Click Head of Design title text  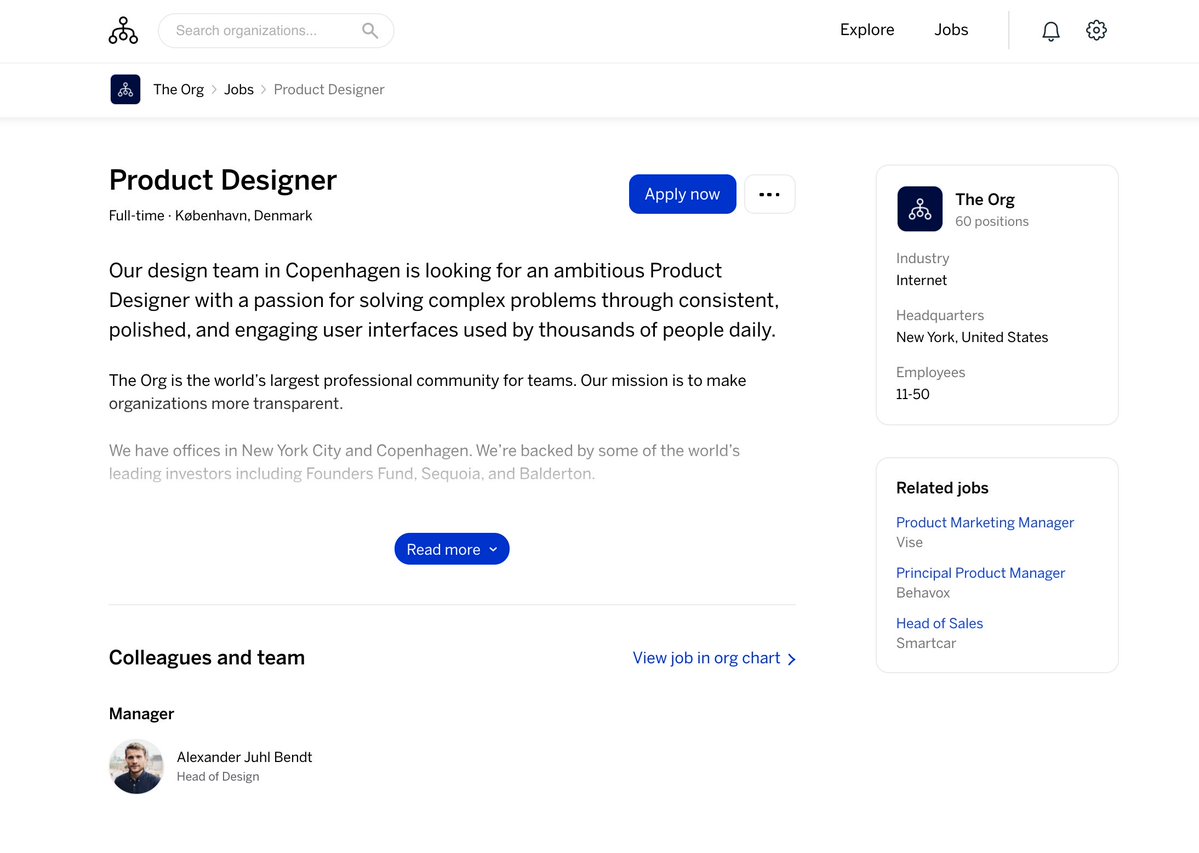[x=218, y=777]
